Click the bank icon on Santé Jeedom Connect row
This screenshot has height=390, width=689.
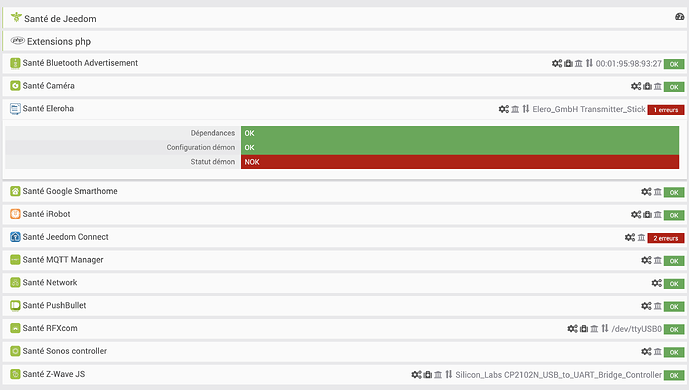[641, 238]
